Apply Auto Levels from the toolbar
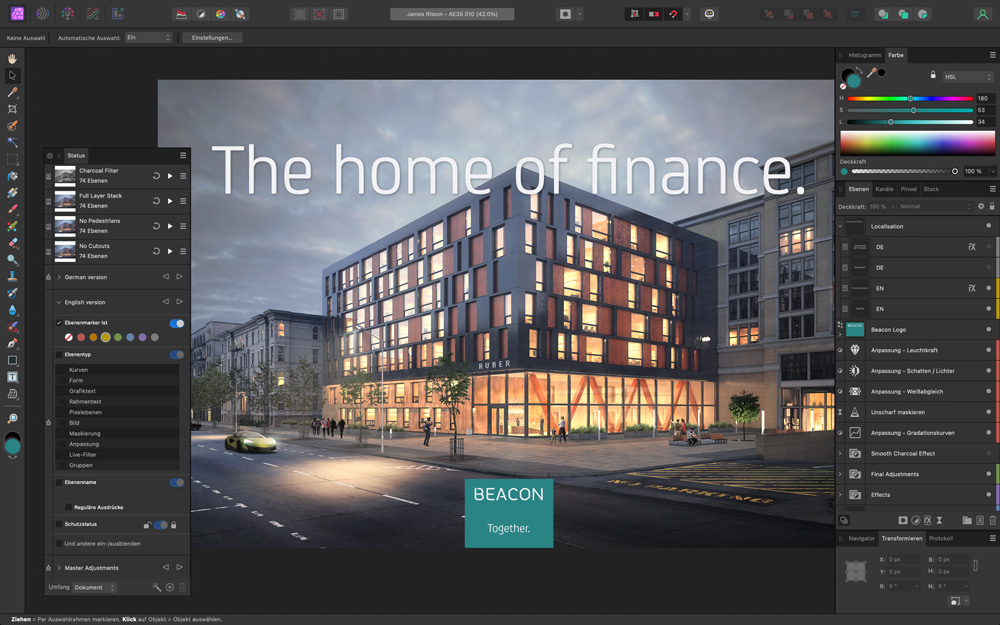The image size is (1000, 625). (x=182, y=14)
